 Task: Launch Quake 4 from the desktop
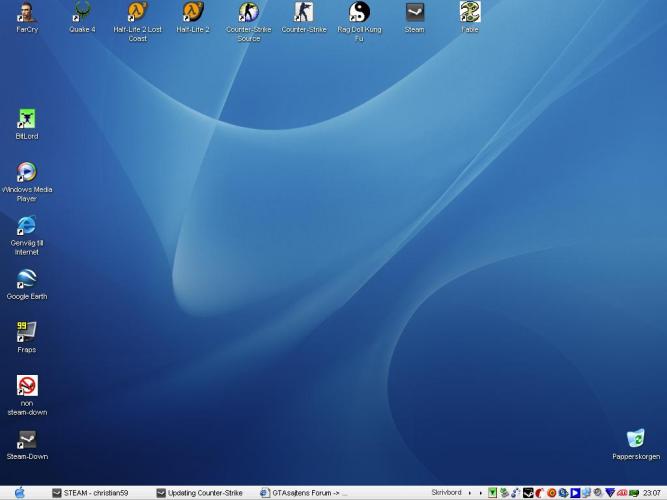[82, 13]
